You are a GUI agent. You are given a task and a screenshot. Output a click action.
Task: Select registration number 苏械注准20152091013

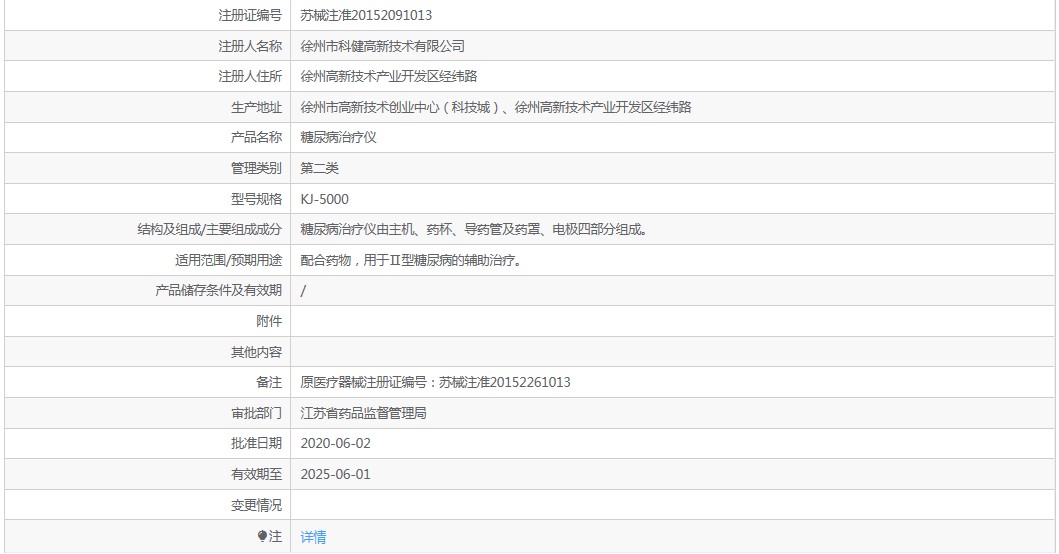tap(366, 16)
